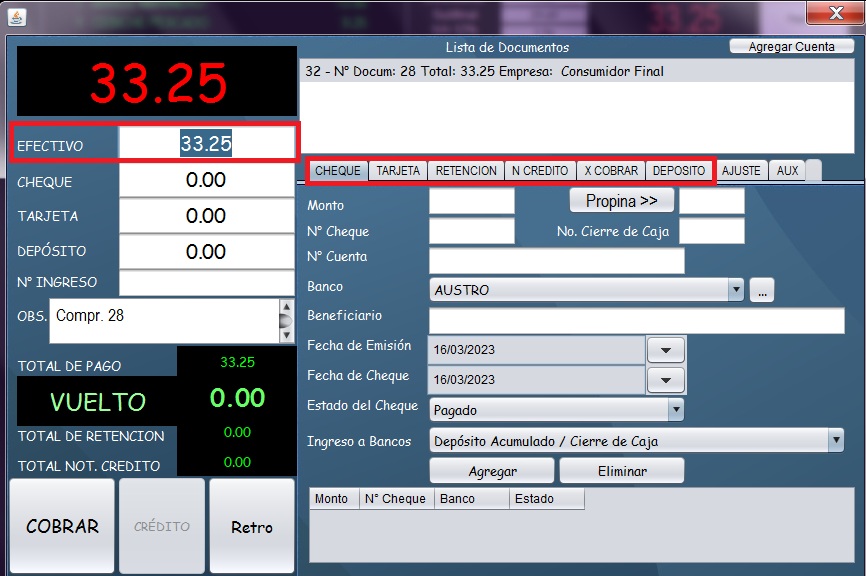The image size is (866, 576).
Task: Expand the Banco dropdown showing AUSTRO
Action: coord(736,291)
